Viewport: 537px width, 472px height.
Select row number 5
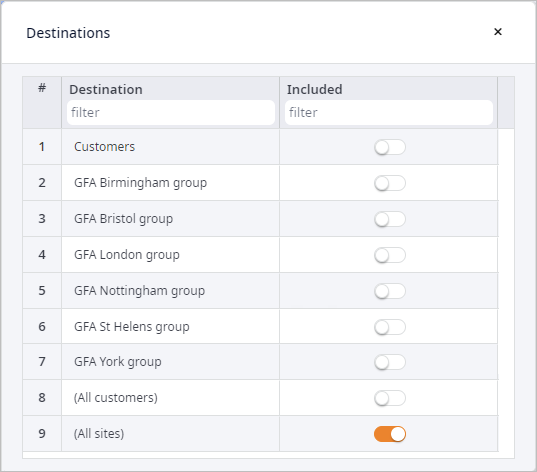tap(42, 291)
